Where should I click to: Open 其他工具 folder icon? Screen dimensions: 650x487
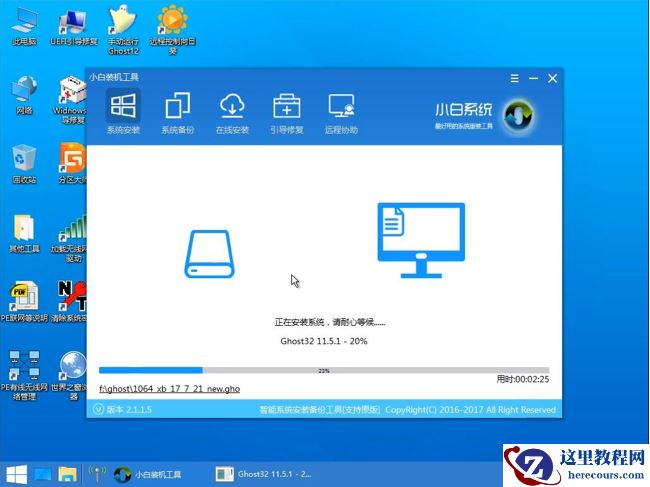[x=24, y=233]
